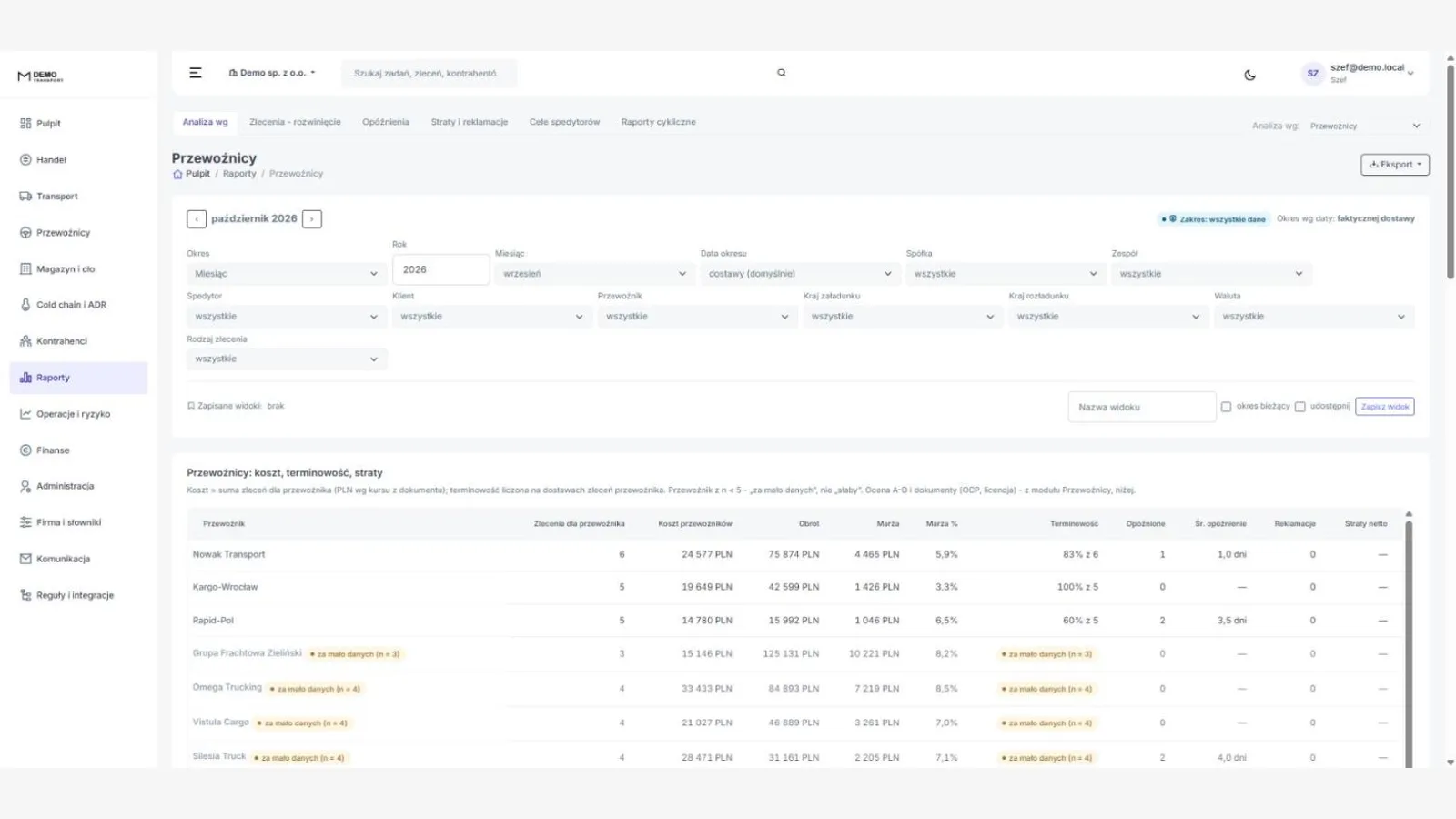Image resolution: width=1456 pixels, height=819 pixels.
Task: Open the Kontrahenci sidebar icon
Action: coord(25,341)
